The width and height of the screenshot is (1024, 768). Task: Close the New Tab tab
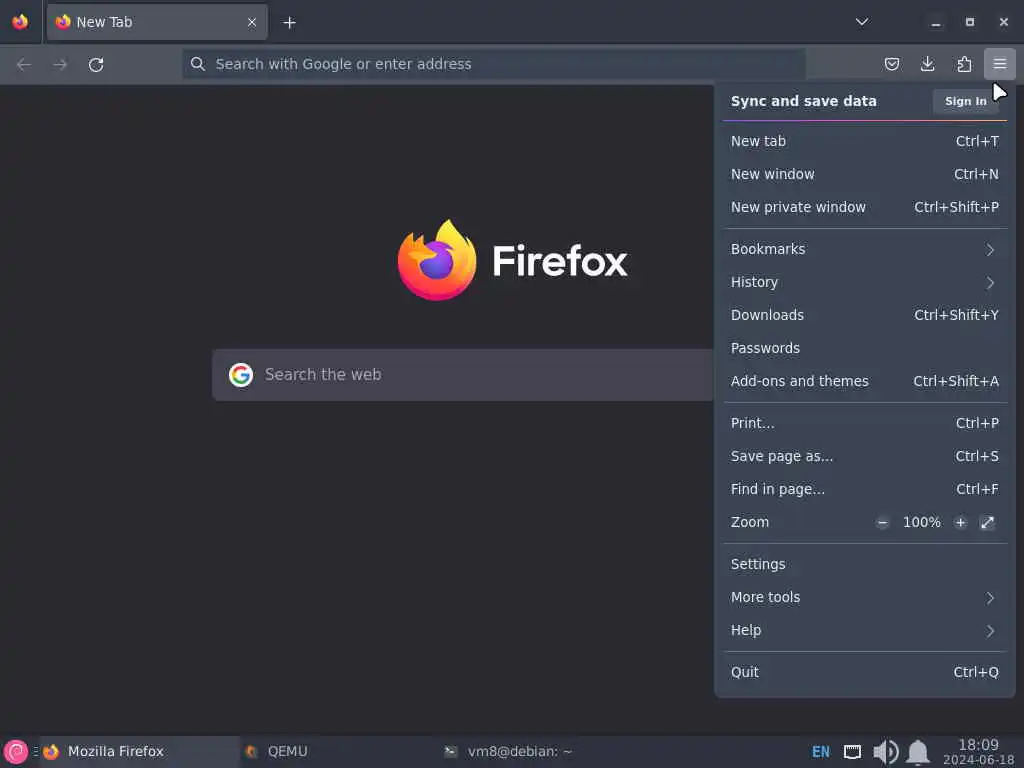coord(252,23)
